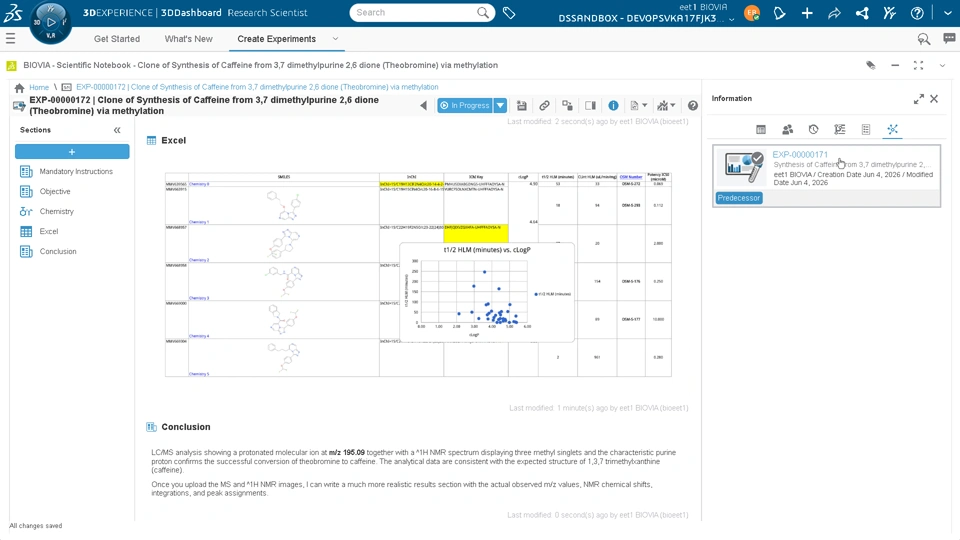Image resolution: width=960 pixels, height=540 pixels.
Task: Open the 3DEXPERIENCE compass
Action: (x=51, y=23)
